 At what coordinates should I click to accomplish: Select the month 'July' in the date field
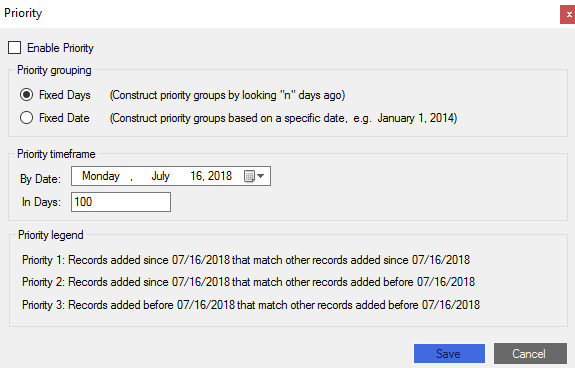click(160, 176)
